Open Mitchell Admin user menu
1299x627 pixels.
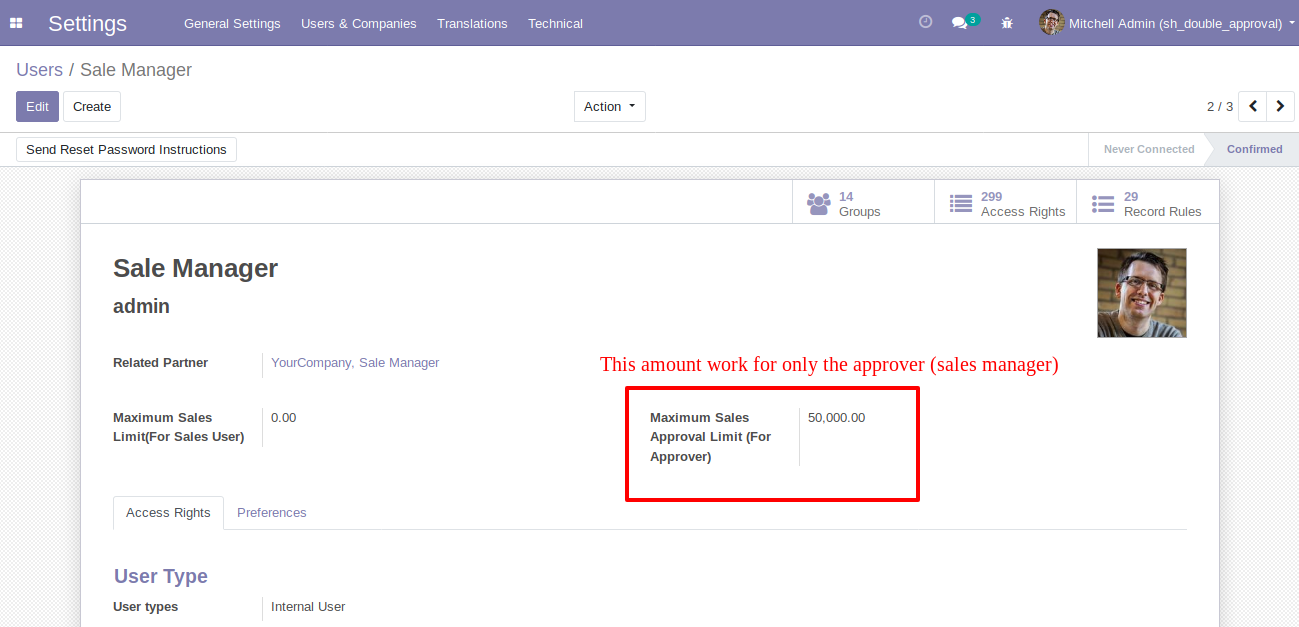pos(1162,23)
